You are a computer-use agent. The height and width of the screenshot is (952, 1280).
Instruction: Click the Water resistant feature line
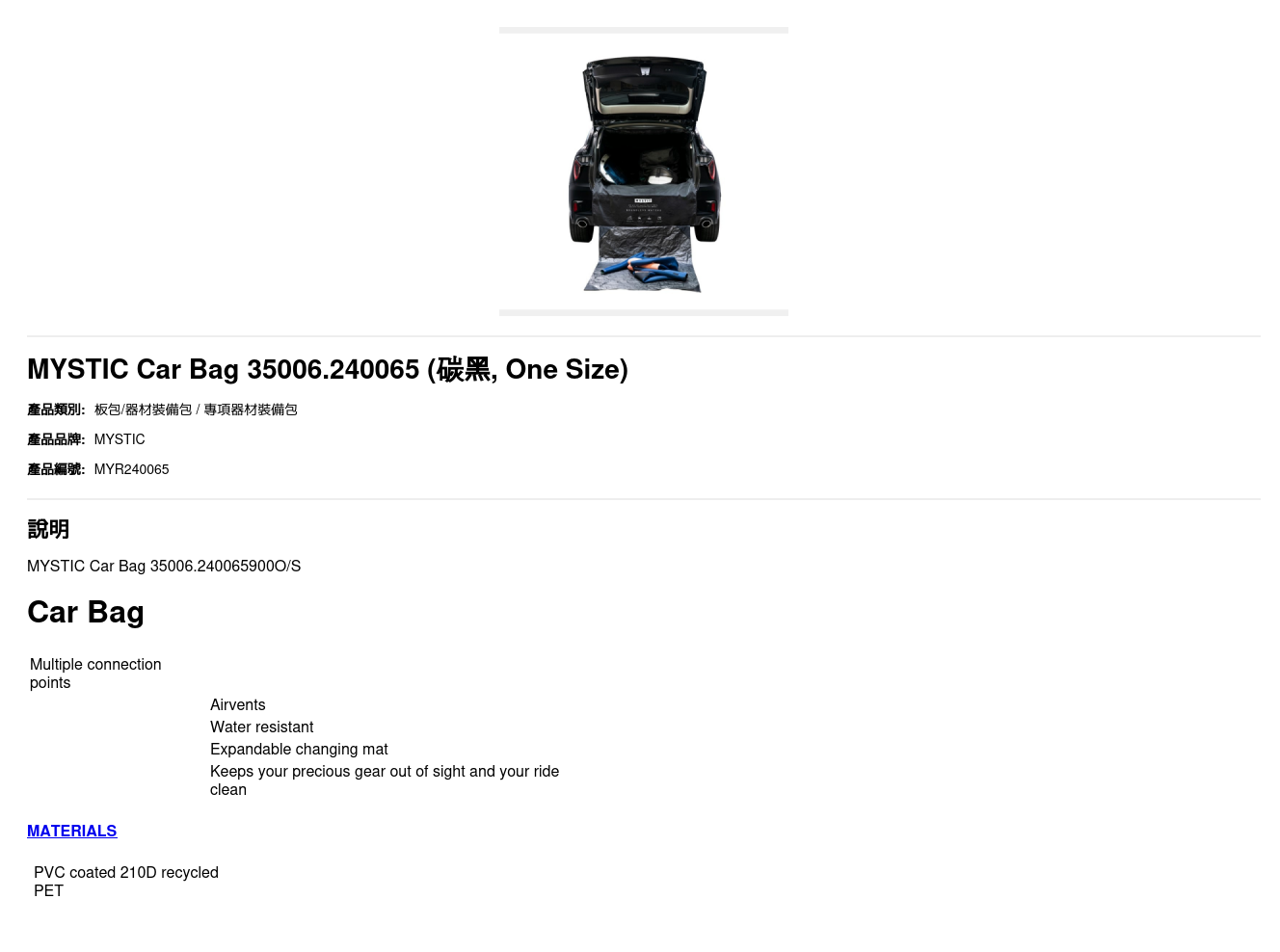tap(261, 727)
